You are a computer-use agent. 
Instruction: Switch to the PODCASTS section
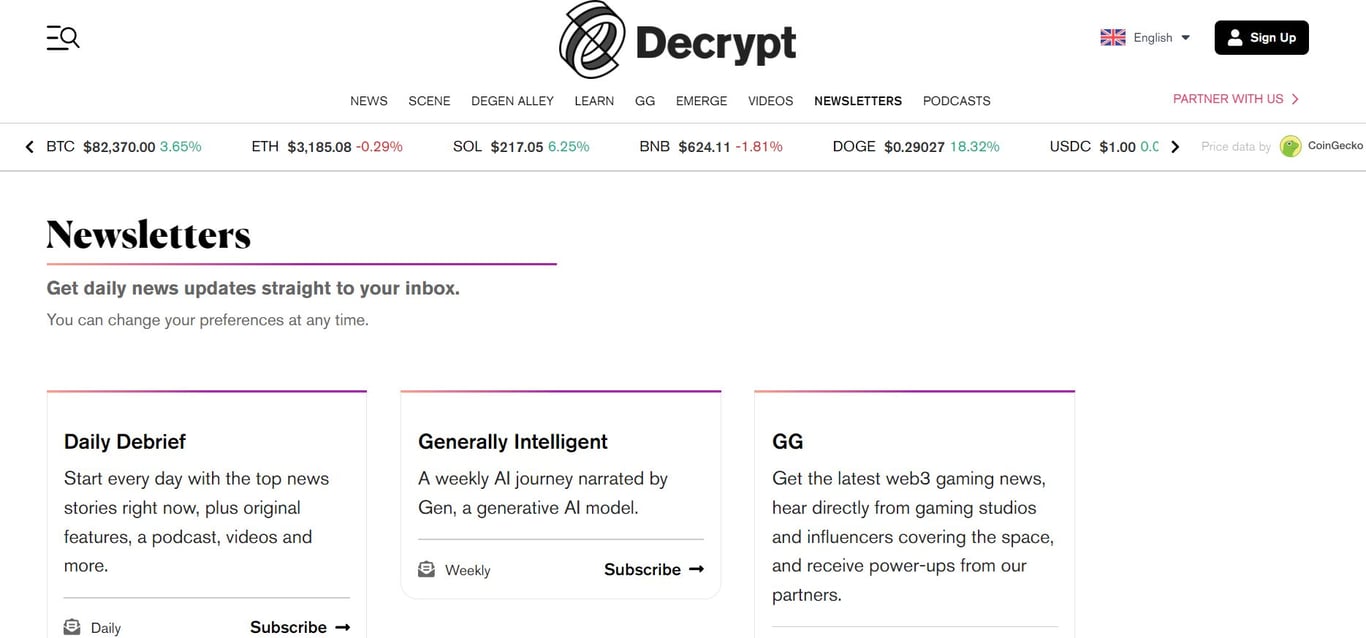(x=956, y=101)
